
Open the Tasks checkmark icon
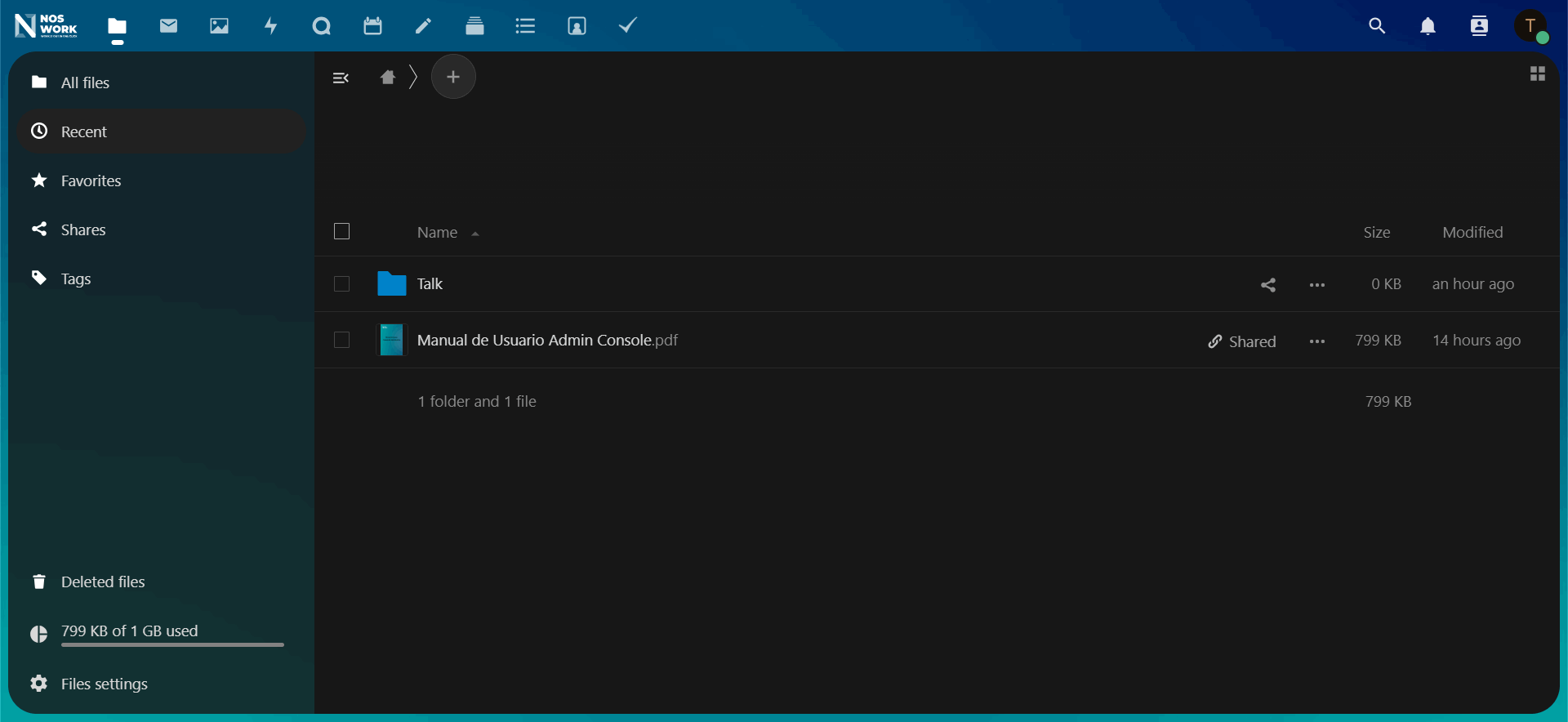tap(627, 26)
